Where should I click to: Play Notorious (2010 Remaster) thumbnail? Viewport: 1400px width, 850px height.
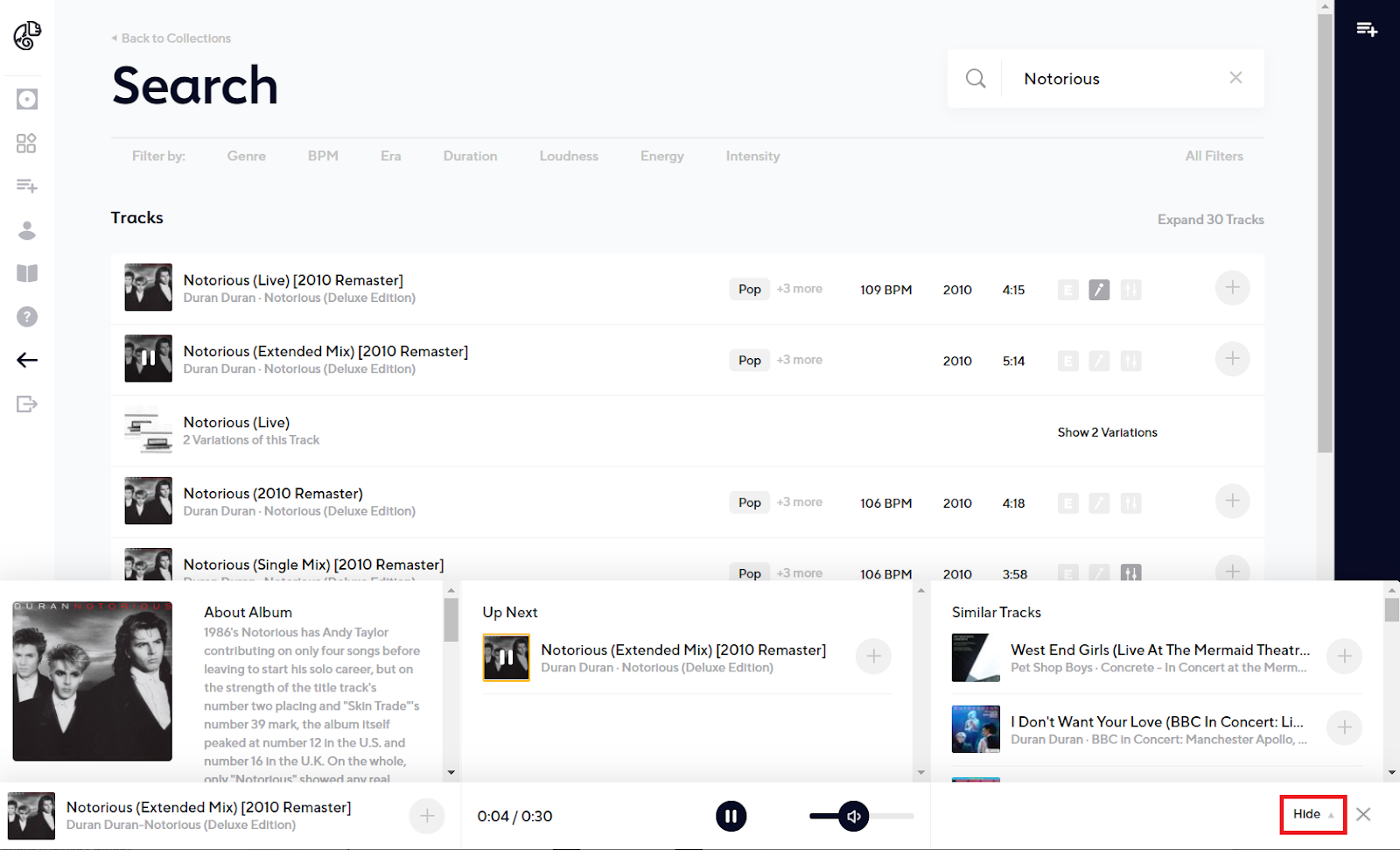[x=148, y=501]
